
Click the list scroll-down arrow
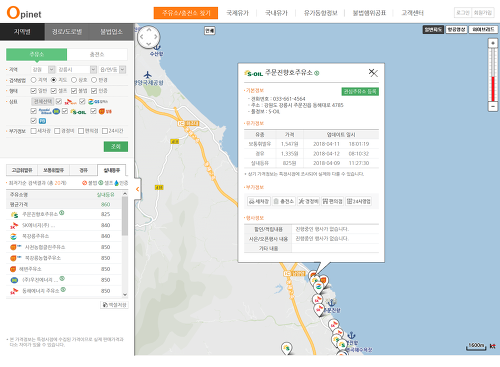pyautogui.click(x=125, y=294)
